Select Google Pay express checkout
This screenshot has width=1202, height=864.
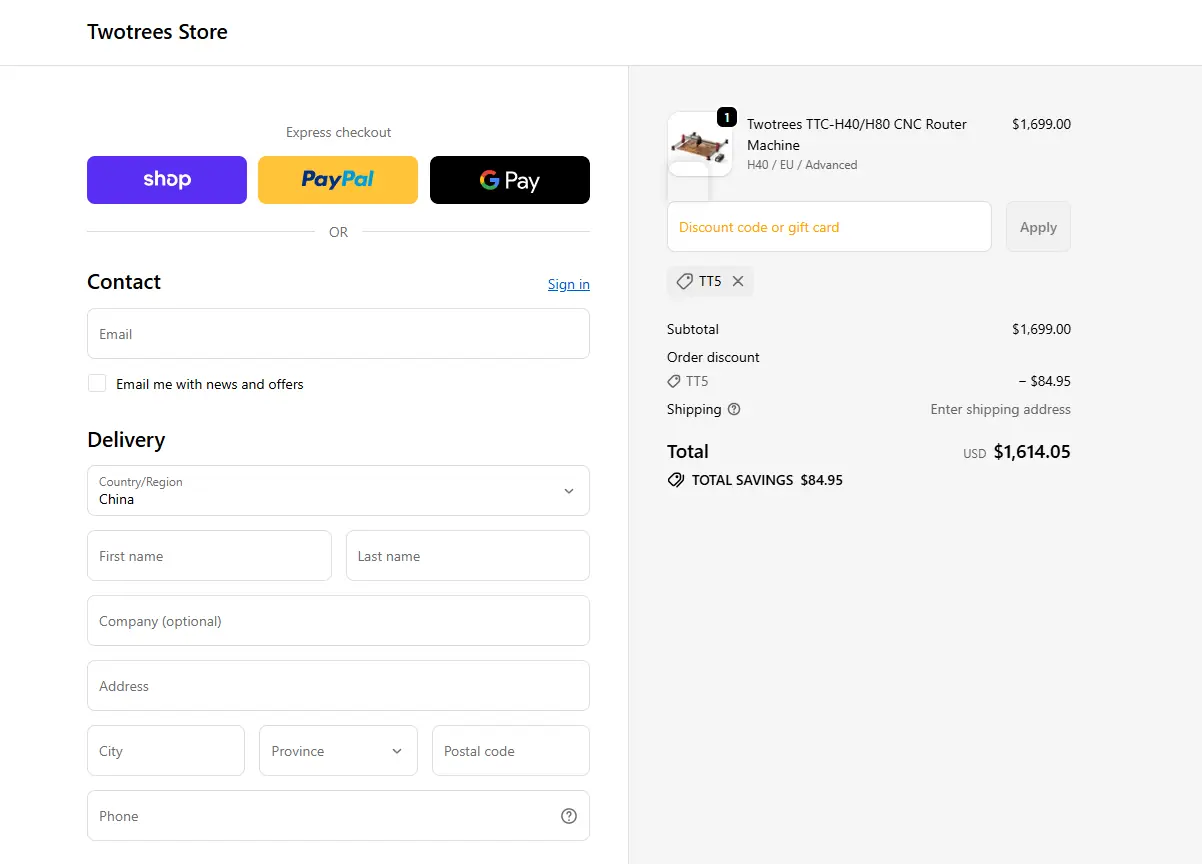coord(509,180)
